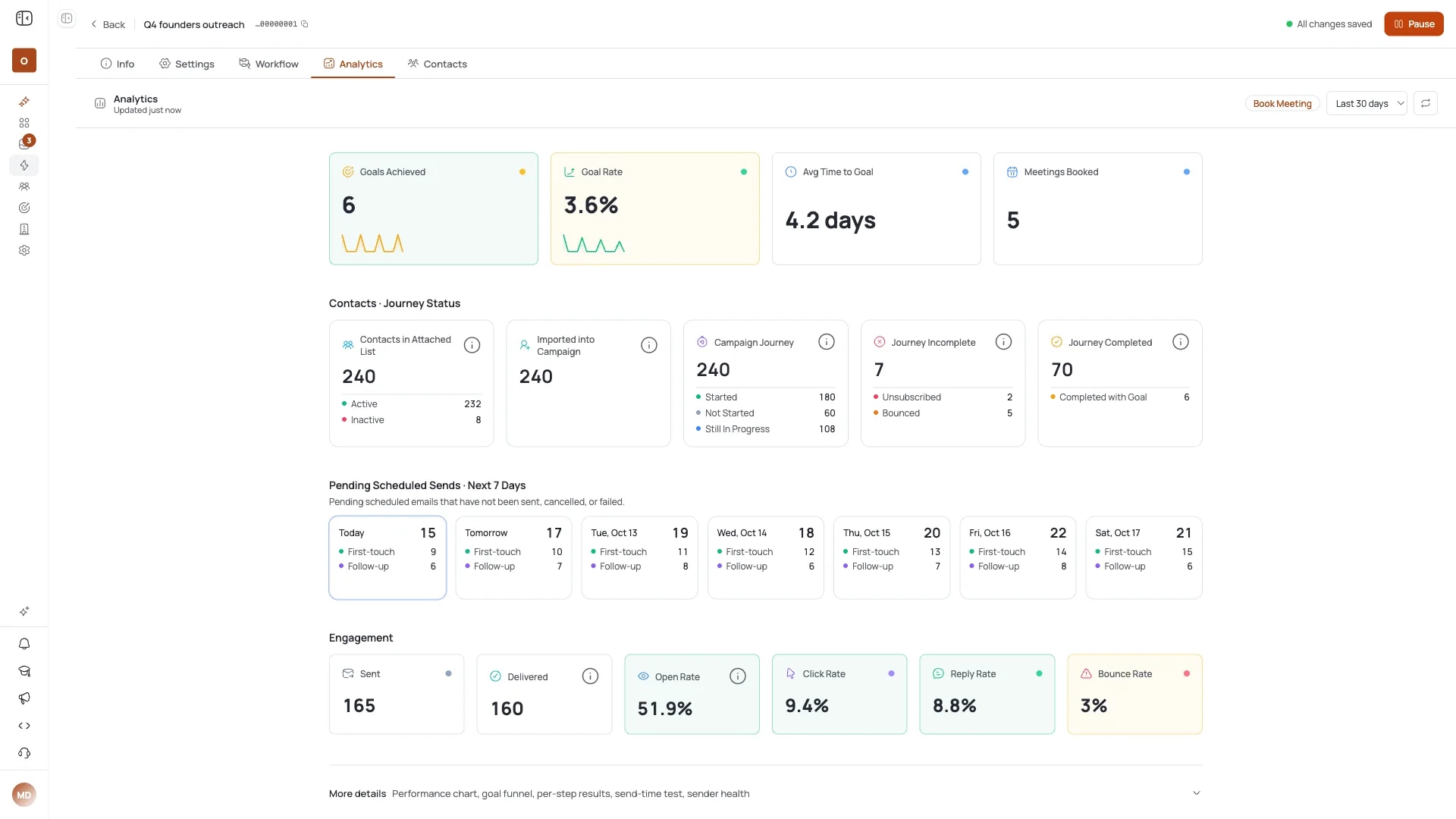Screen dimensions: 1456x819
Task: Show info for Imported into Campaign card
Action: click(x=649, y=346)
